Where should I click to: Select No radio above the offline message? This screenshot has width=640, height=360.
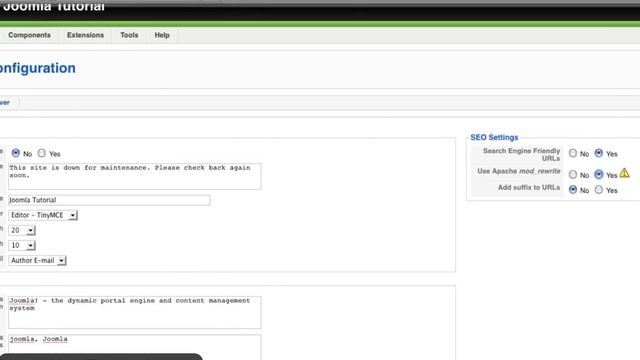[16, 153]
